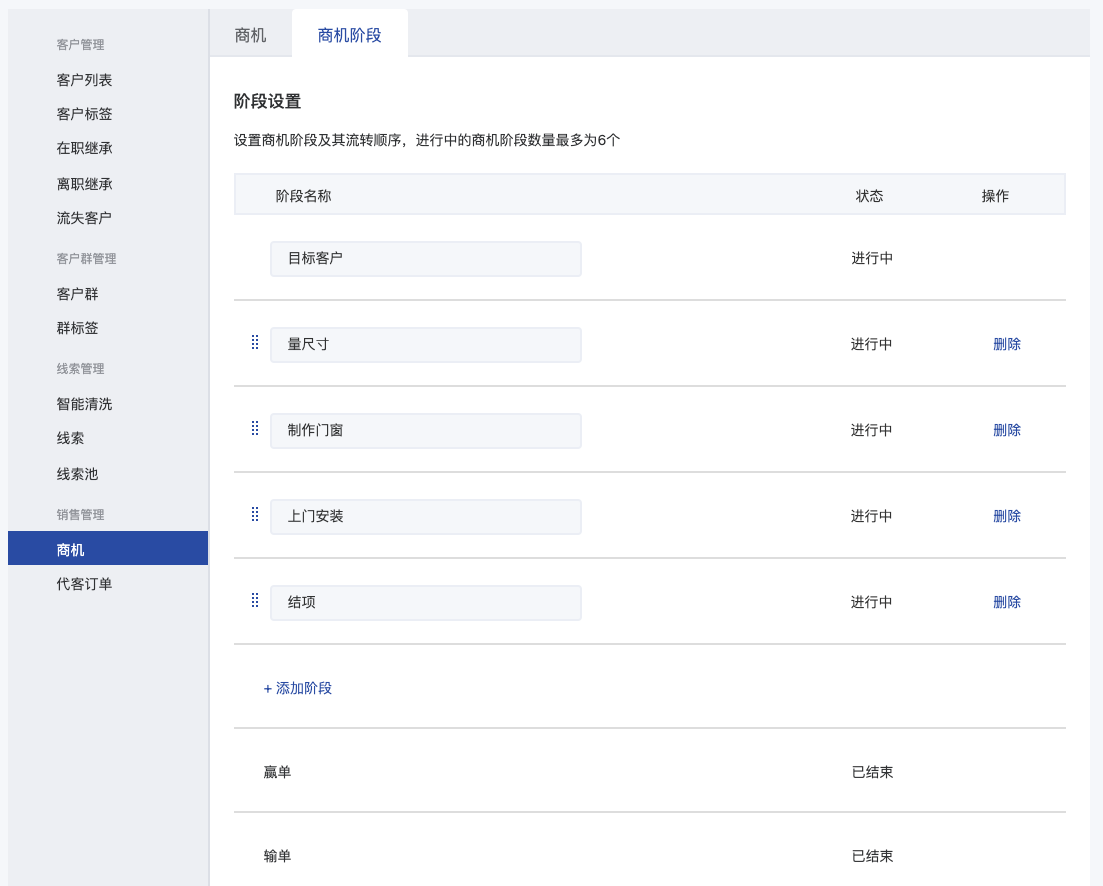Click + 添加阶段 to add stage
The image size is (1103, 886).
[298, 688]
